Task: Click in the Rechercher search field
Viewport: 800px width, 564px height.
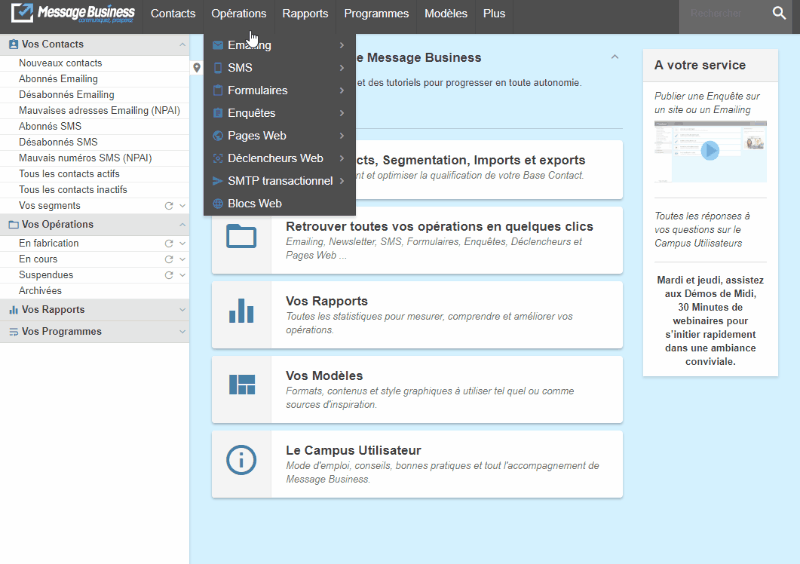Action: click(723, 13)
